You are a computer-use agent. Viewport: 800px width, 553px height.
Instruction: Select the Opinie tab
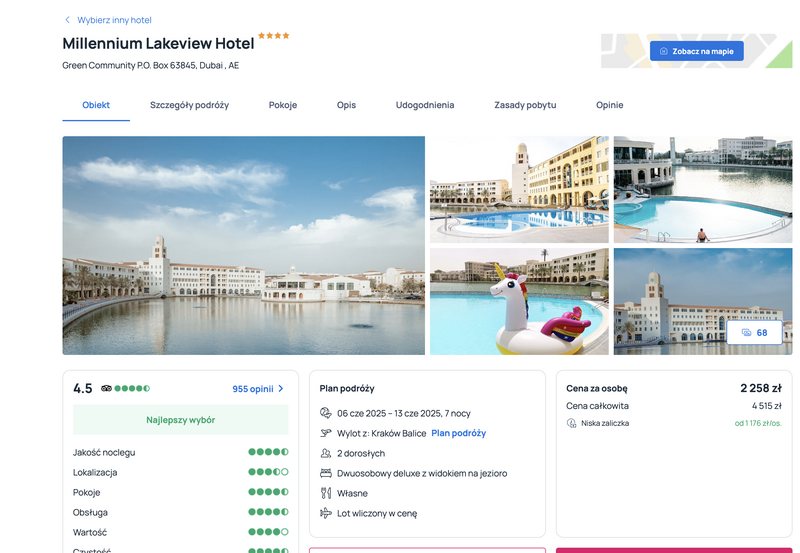(610, 105)
